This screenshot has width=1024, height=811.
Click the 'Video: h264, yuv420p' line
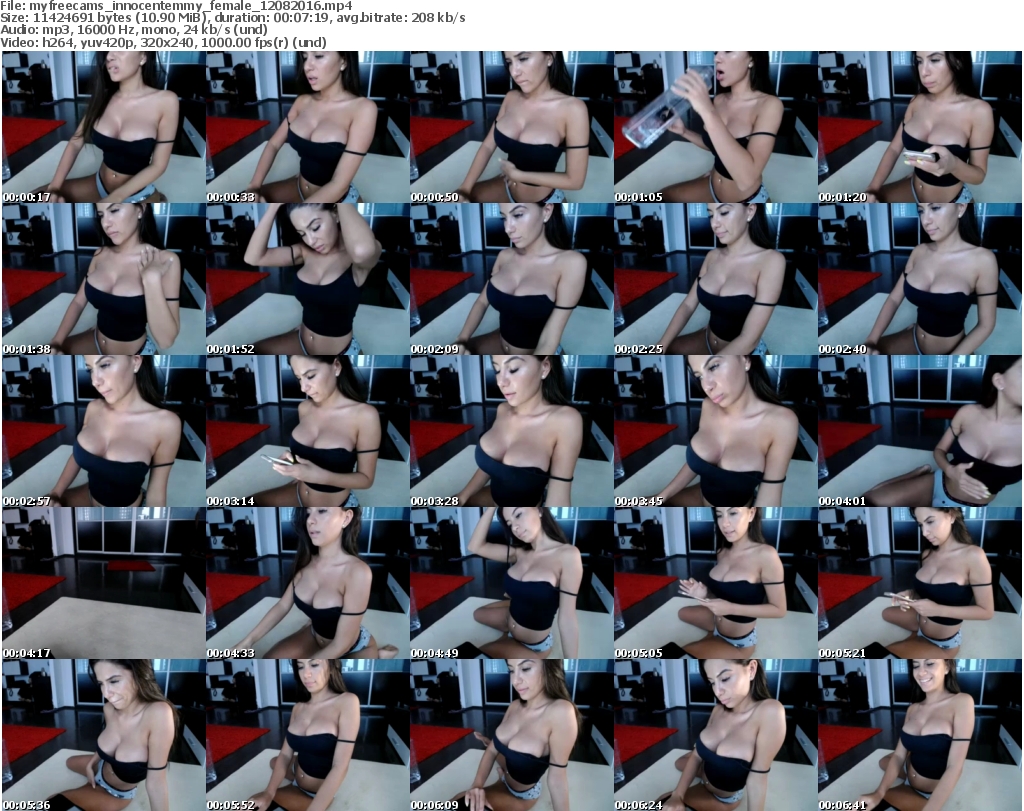163,42
